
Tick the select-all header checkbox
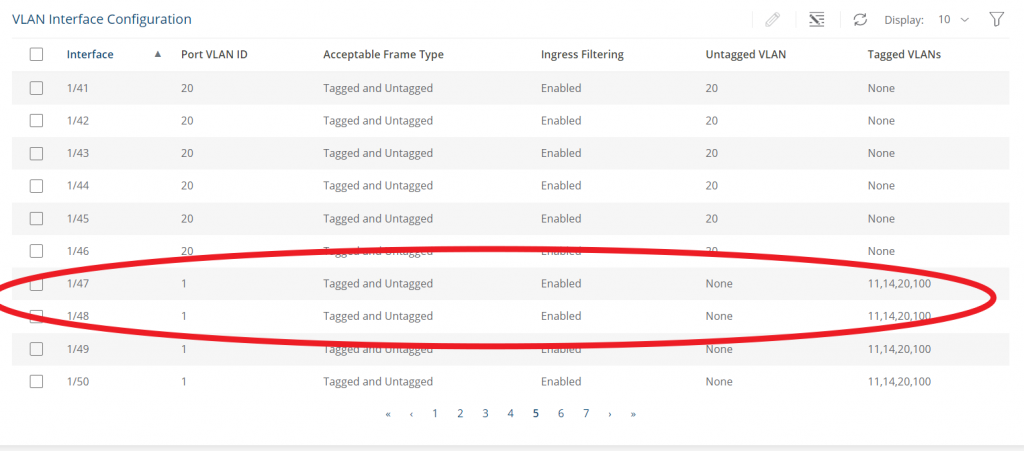pyautogui.click(x=37, y=55)
